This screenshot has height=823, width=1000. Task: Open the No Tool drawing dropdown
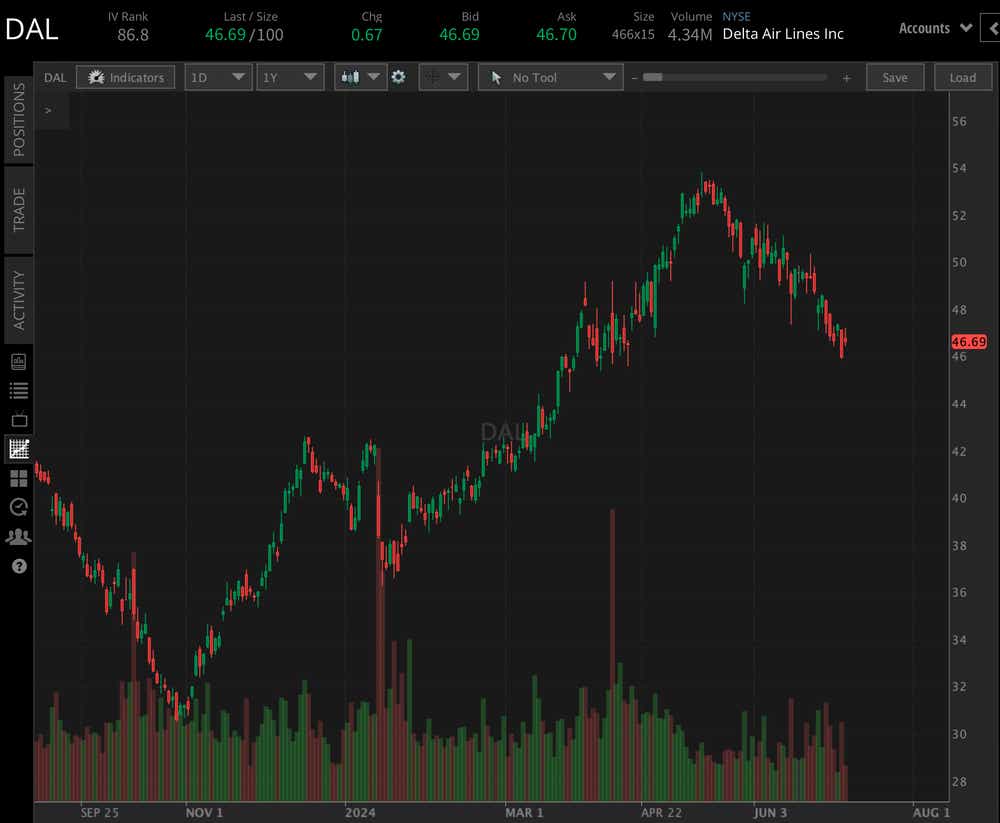550,77
